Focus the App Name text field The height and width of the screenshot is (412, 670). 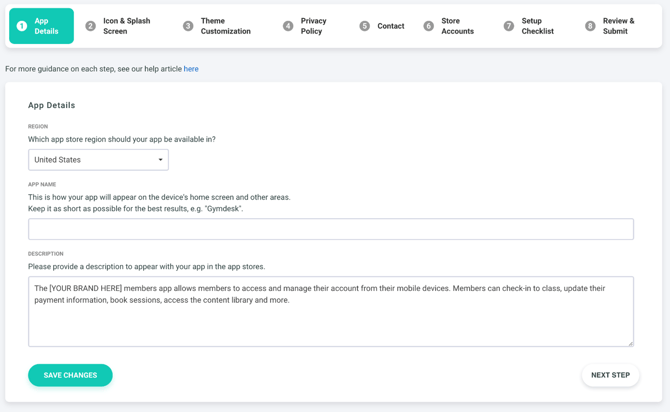330,229
